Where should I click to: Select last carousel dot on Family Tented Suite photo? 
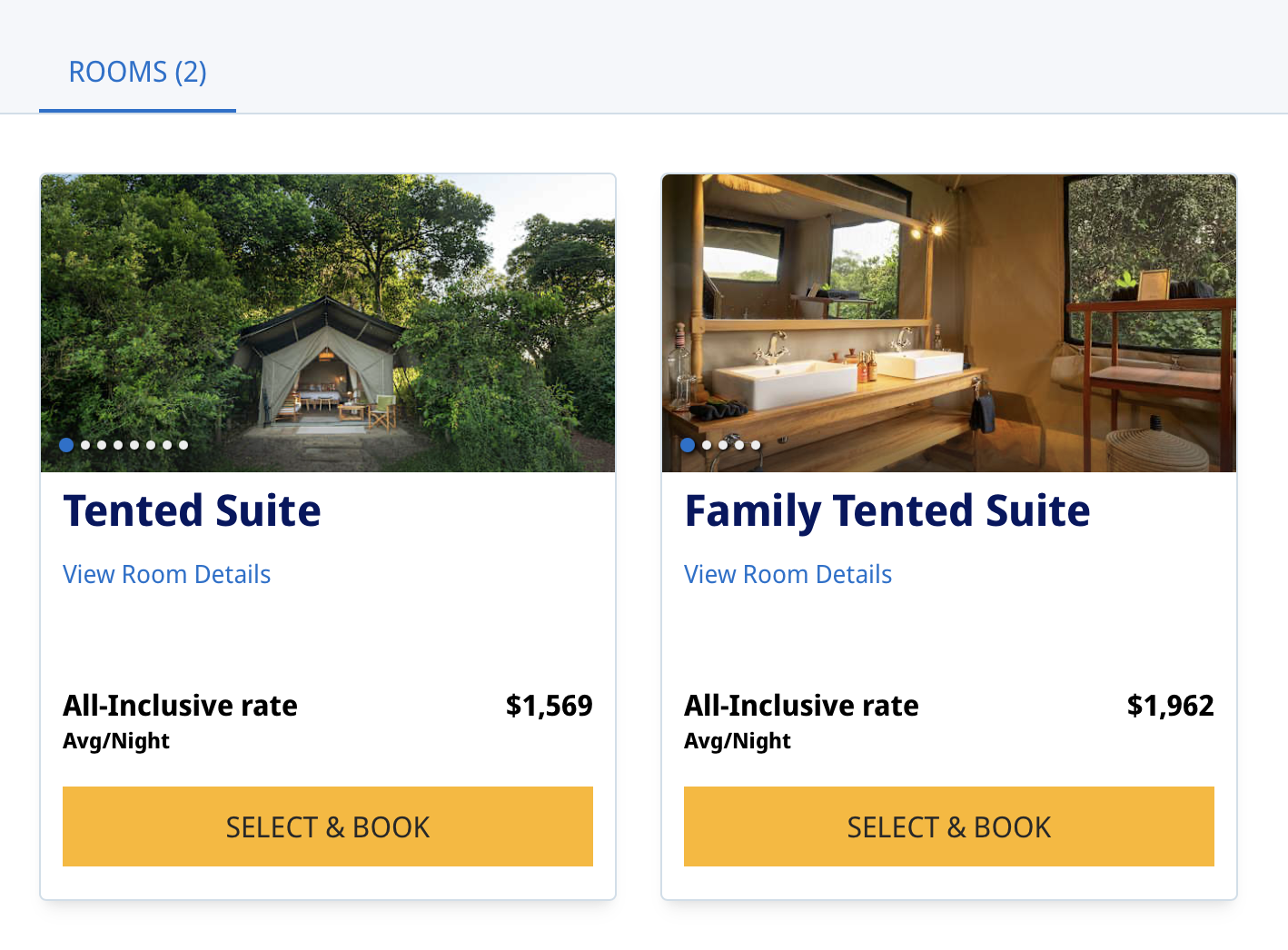(756, 445)
